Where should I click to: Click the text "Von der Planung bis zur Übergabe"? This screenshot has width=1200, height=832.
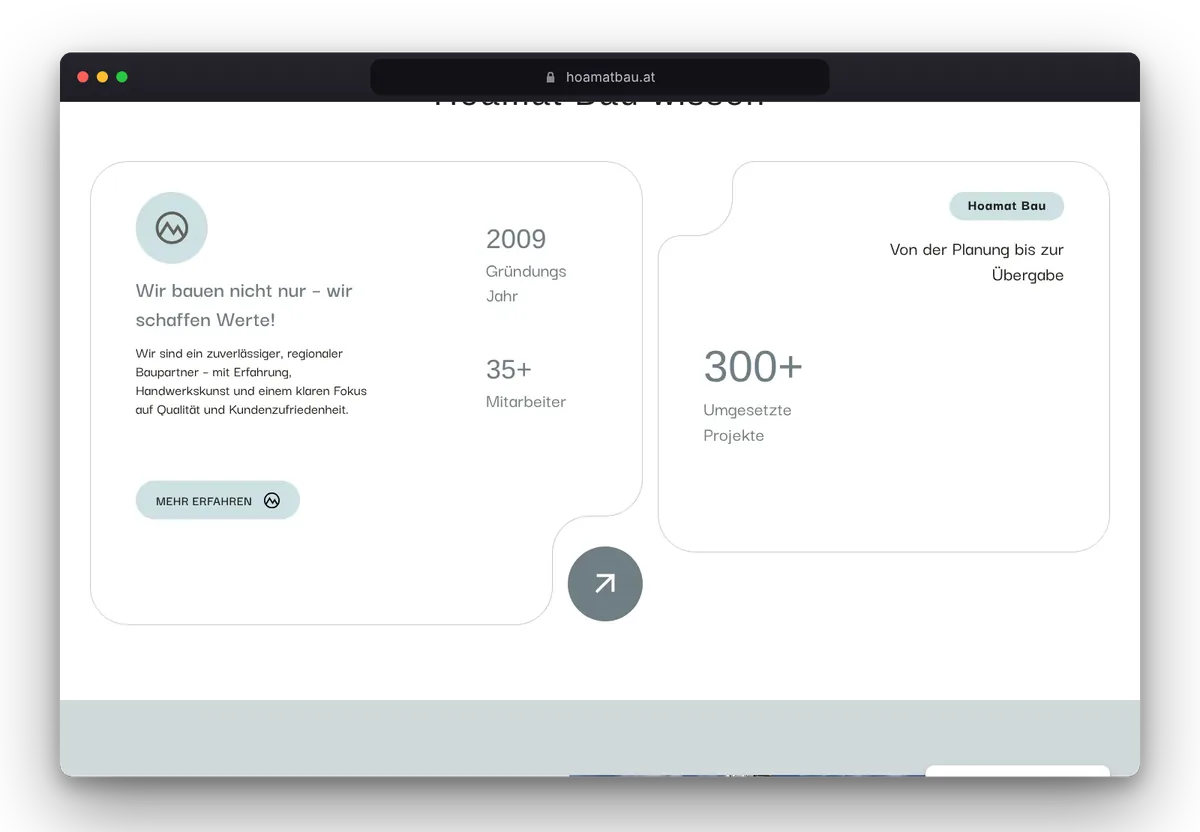point(977,262)
